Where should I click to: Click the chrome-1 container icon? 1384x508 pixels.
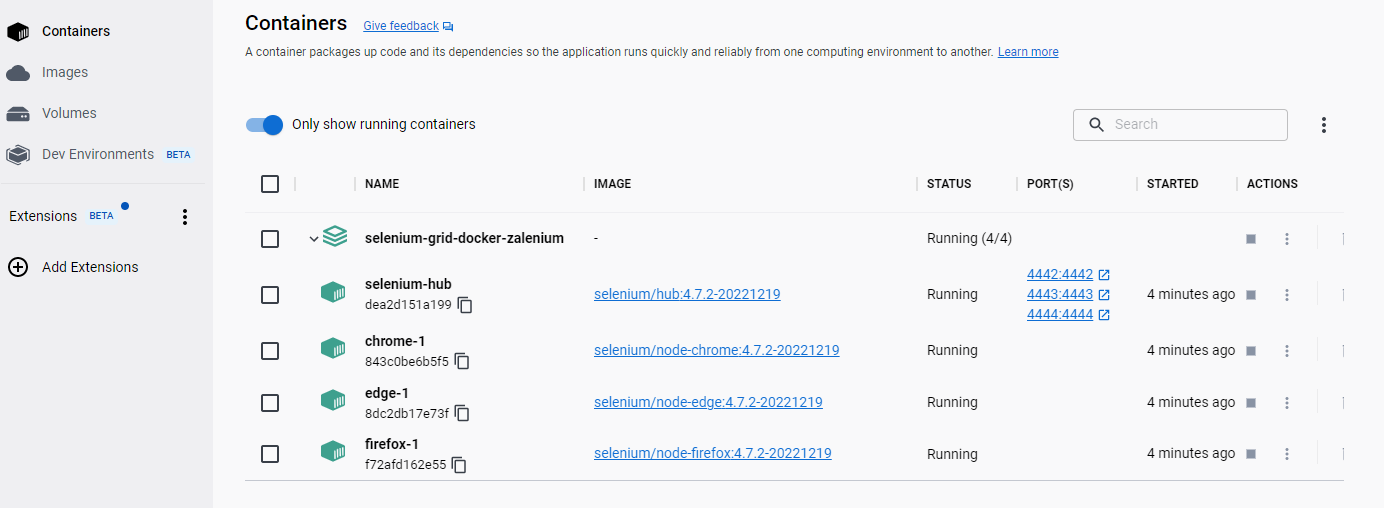(x=333, y=349)
